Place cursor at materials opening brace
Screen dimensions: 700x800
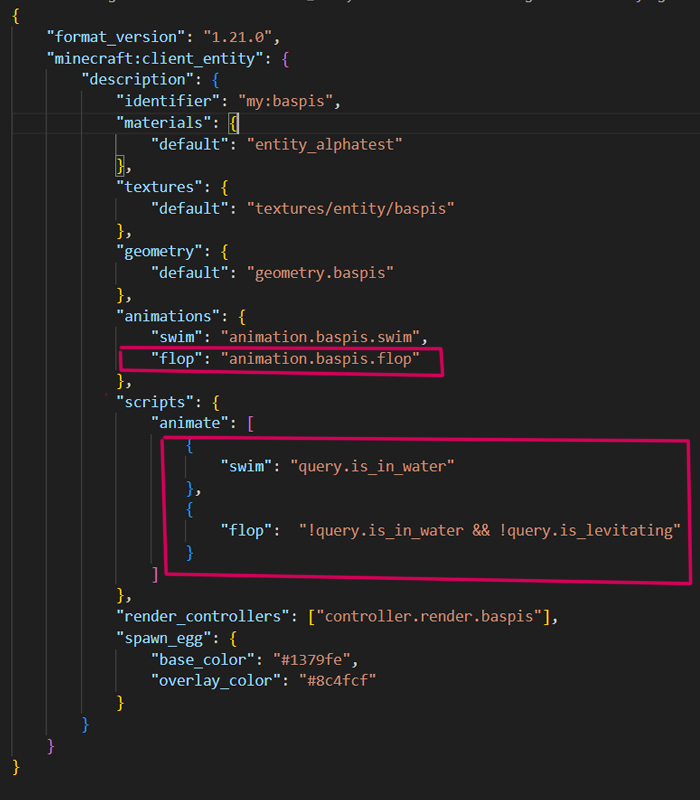click(233, 123)
